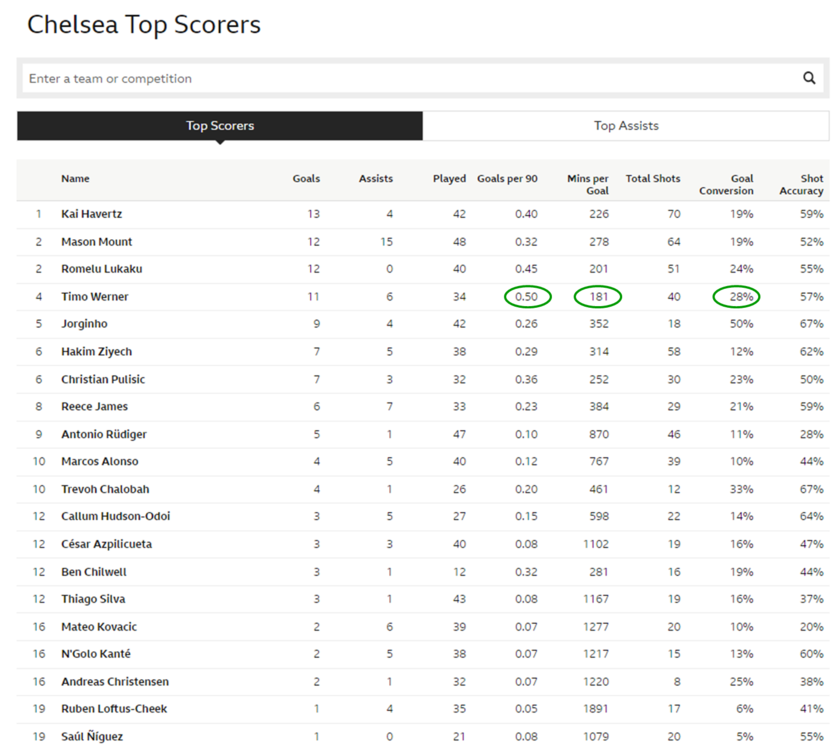Image resolution: width=834 pixels, height=750 pixels.
Task: Click Thiago Silva's 1167 mins per goal
Action: [596, 599]
